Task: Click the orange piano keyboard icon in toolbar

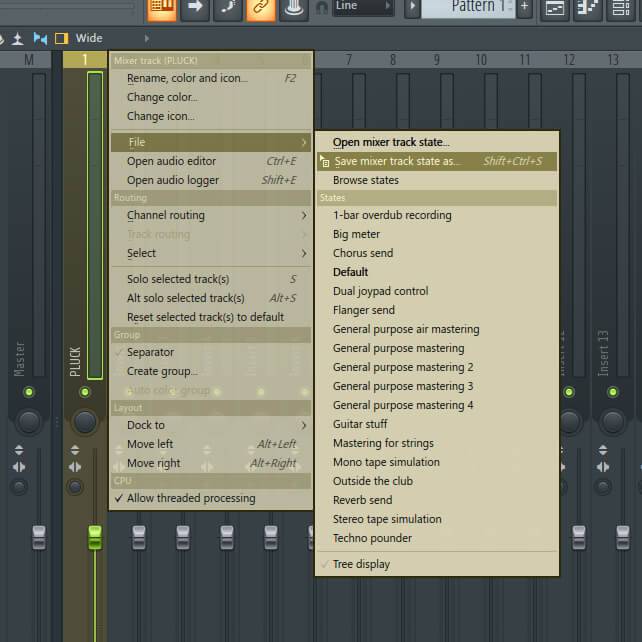Action: click(x=162, y=7)
